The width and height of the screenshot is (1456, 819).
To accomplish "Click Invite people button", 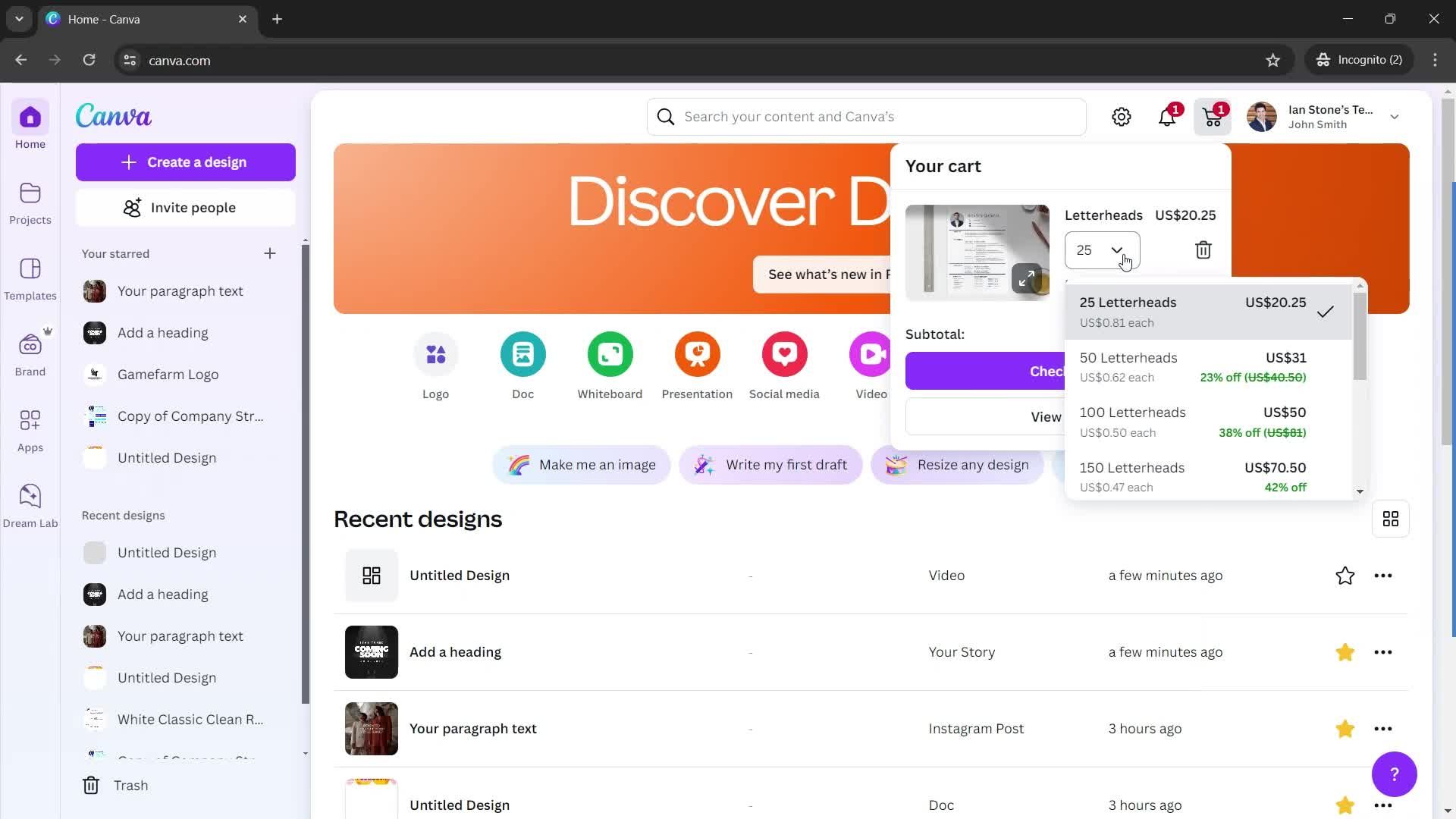I will point(186,208).
